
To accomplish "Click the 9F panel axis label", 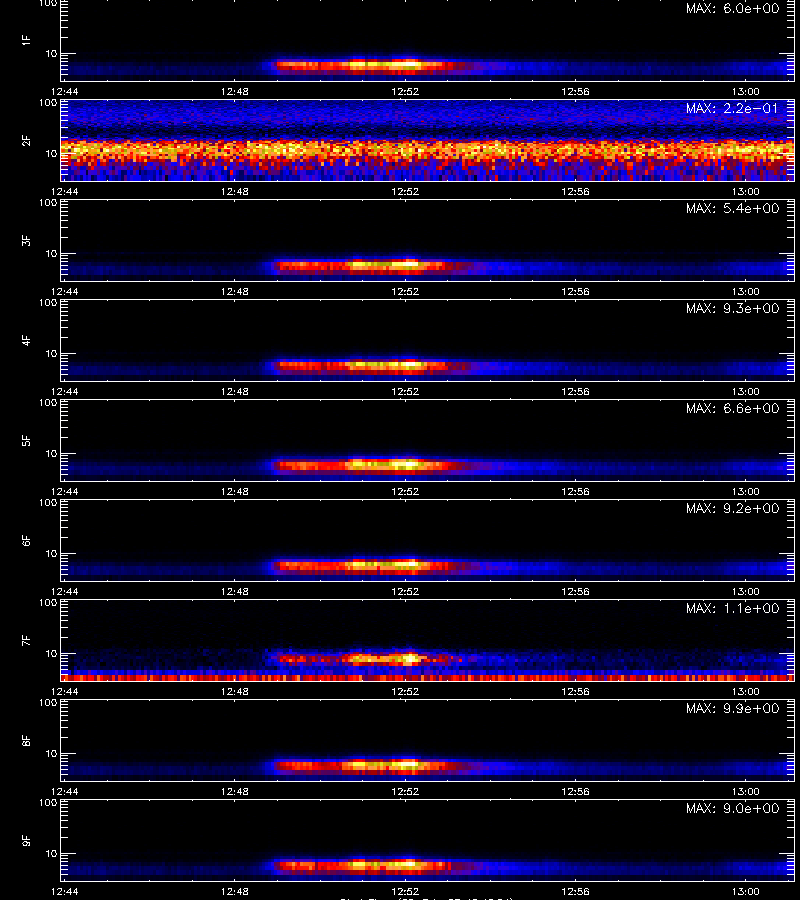I will pos(26,840).
